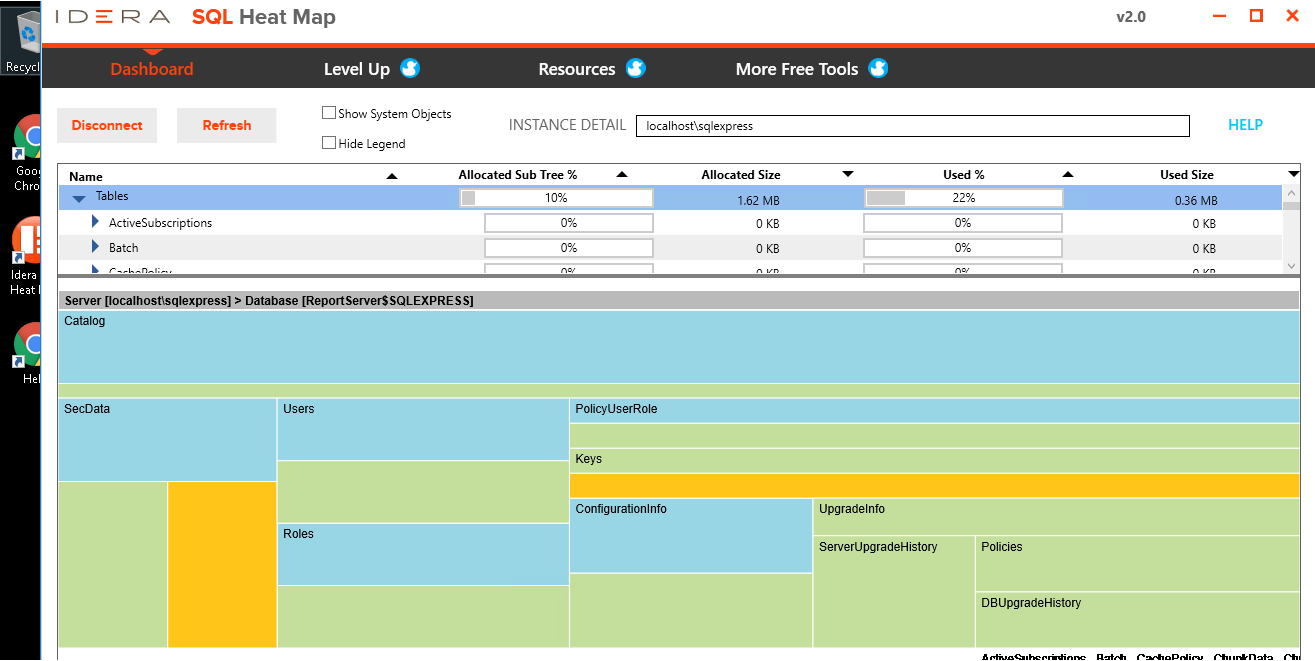Collapse the Tables tree node

coord(79,197)
